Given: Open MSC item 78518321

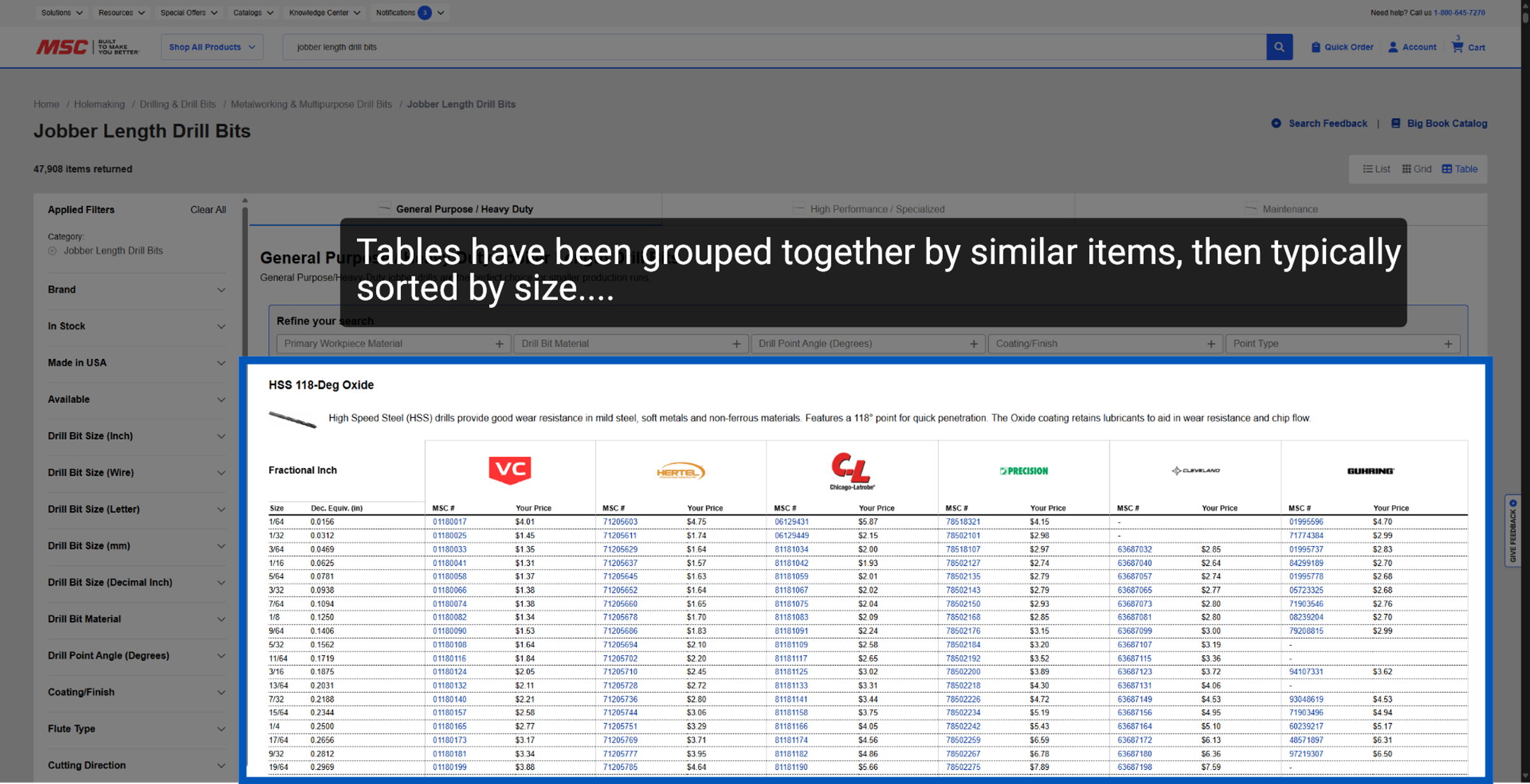Looking at the screenshot, I should [963, 522].
